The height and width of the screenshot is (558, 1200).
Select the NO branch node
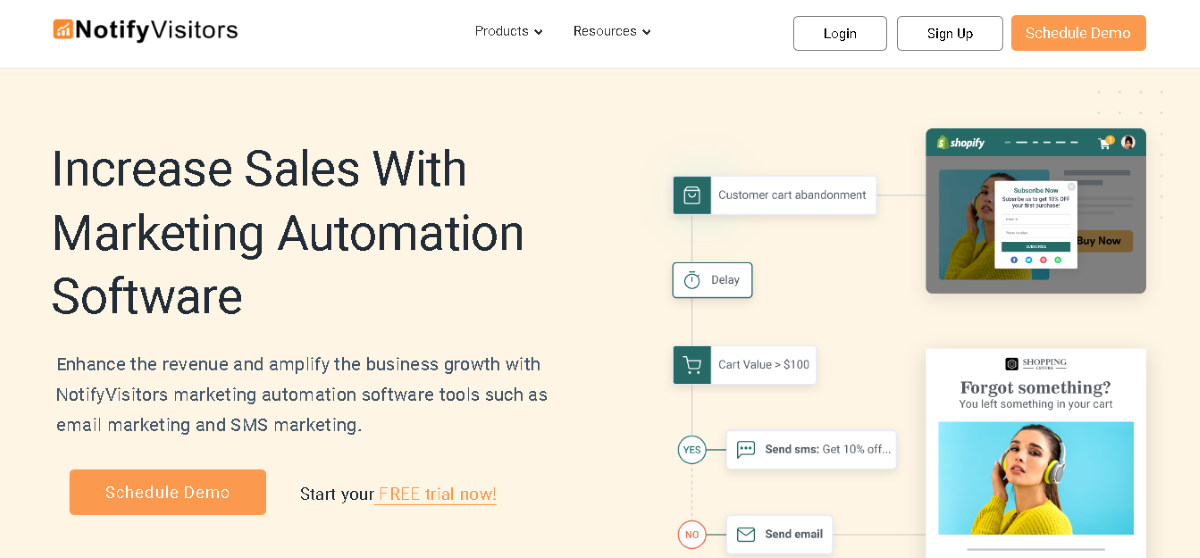pyautogui.click(x=692, y=534)
